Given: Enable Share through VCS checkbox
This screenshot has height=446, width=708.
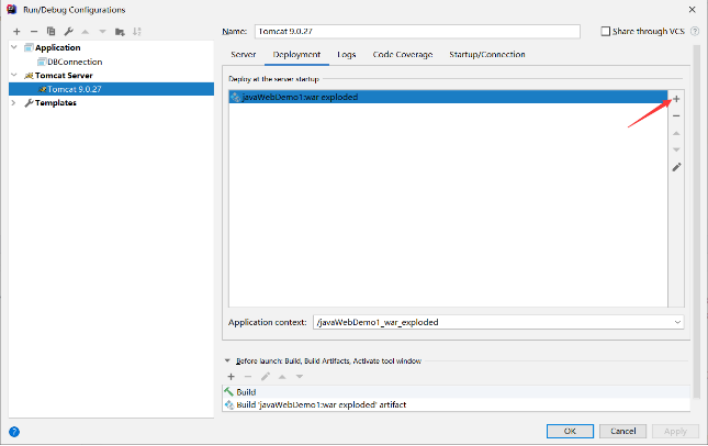Looking at the screenshot, I should coord(605,31).
